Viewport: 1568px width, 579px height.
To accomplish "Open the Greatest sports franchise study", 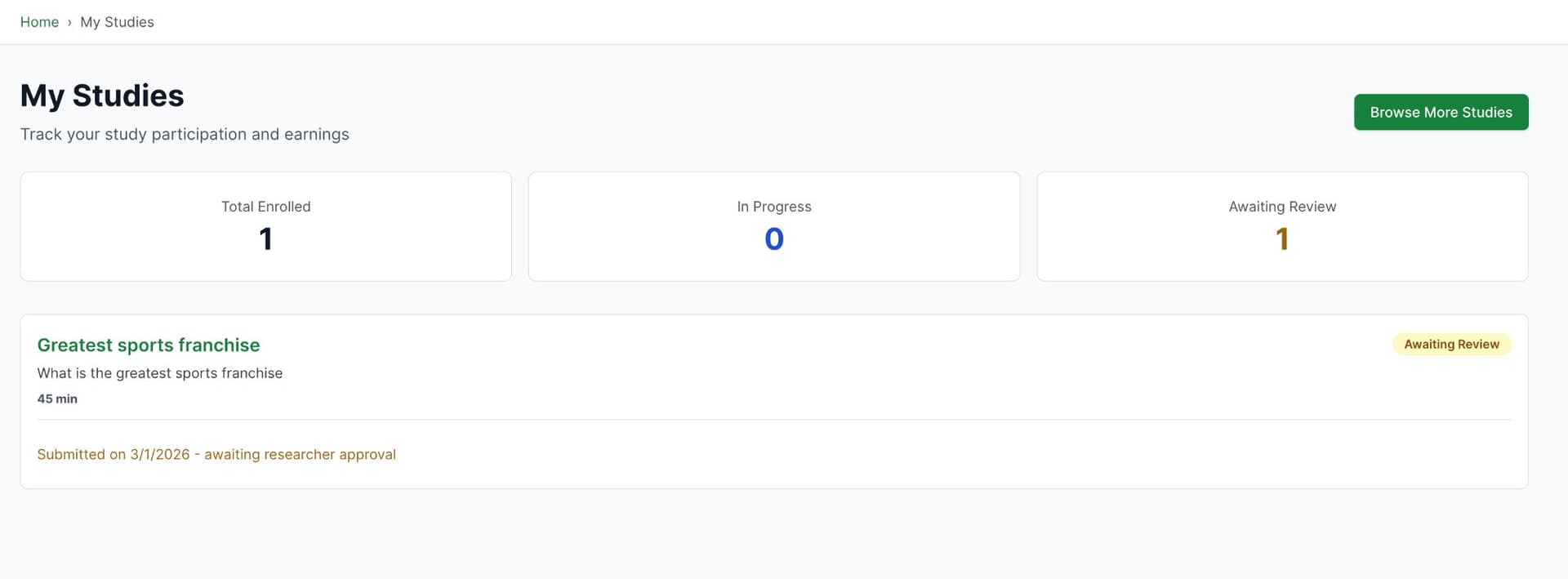I will (x=149, y=345).
